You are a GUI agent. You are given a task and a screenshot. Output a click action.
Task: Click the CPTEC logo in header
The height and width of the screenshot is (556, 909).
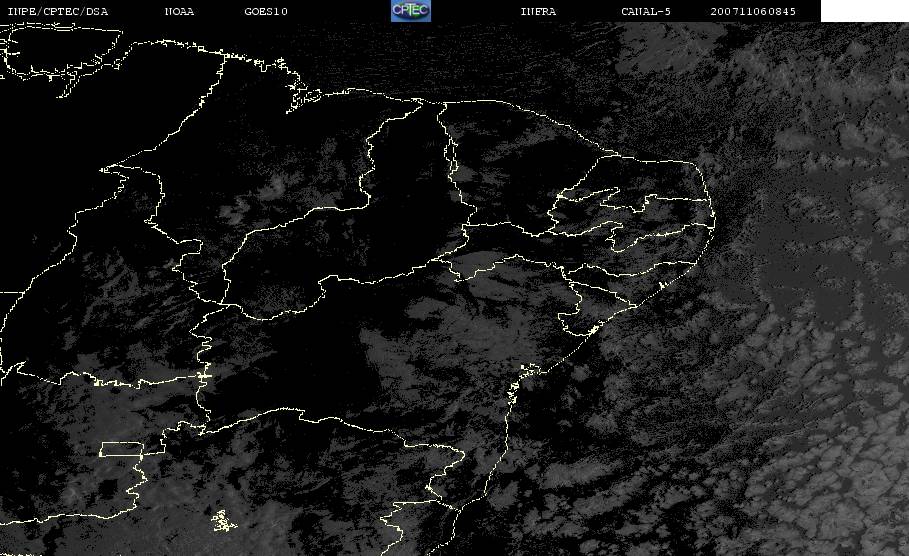coord(410,11)
